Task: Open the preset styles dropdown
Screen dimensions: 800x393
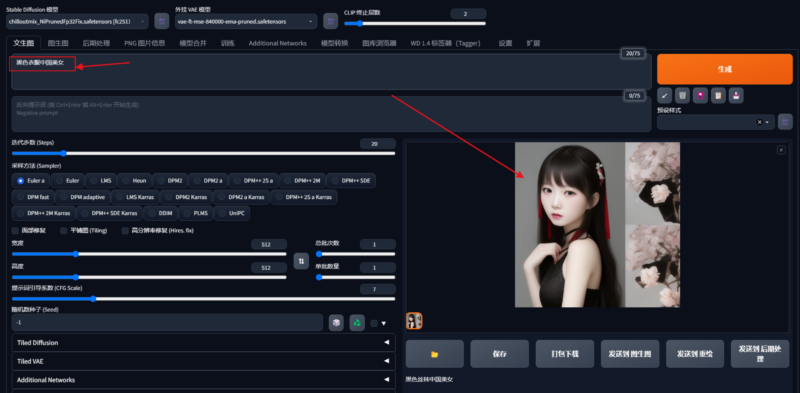Action: (x=716, y=122)
